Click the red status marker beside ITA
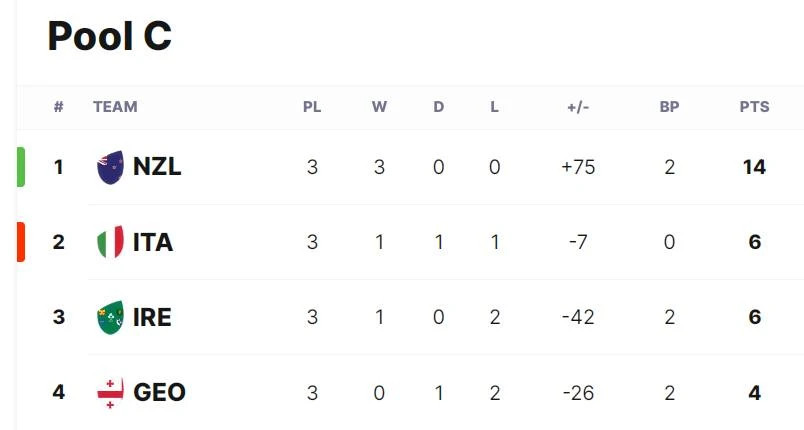804x430 pixels. [x=21, y=242]
